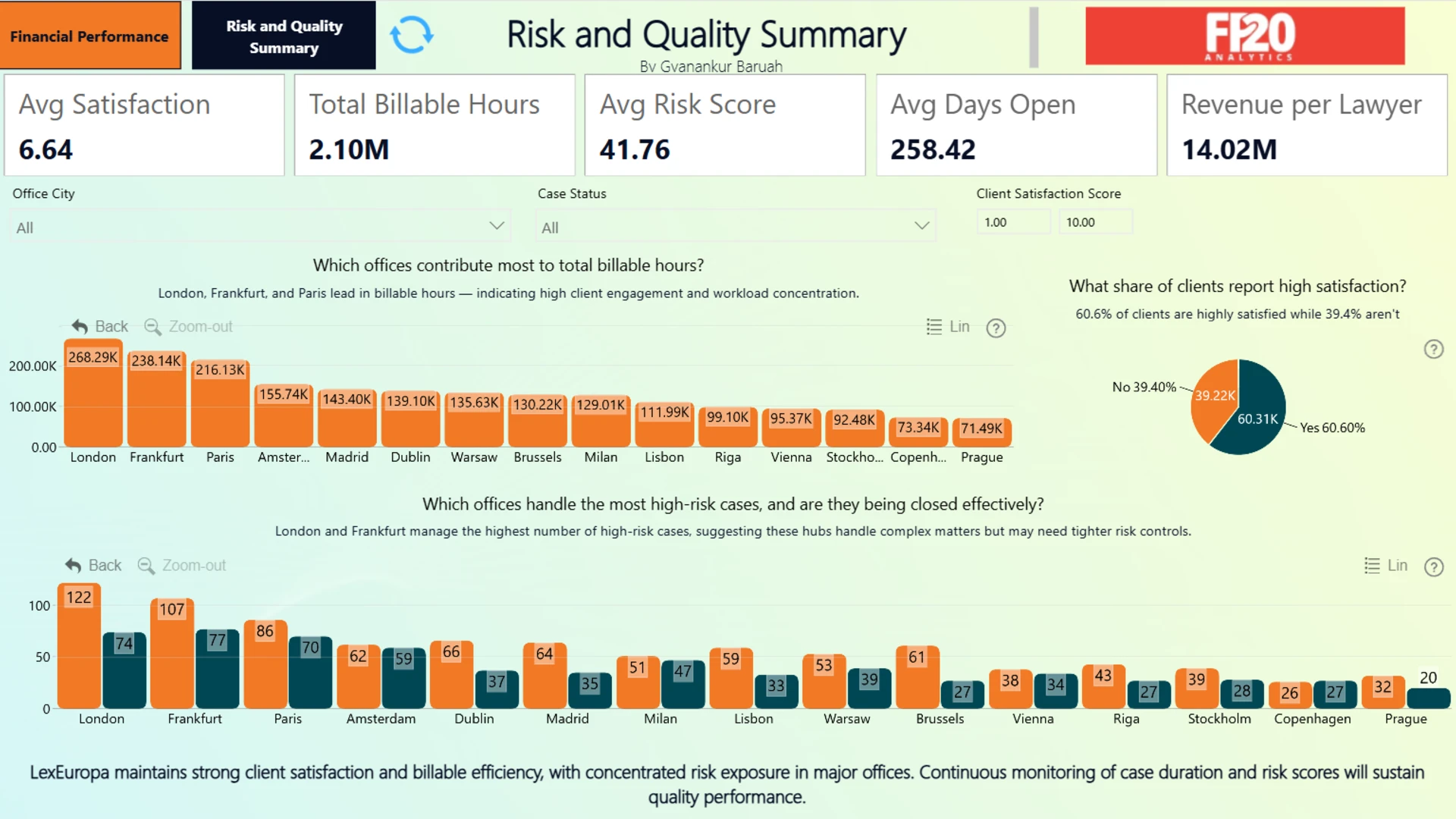Select the Avg Days Open card
Screen dimensions: 1456x819
(1016, 125)
